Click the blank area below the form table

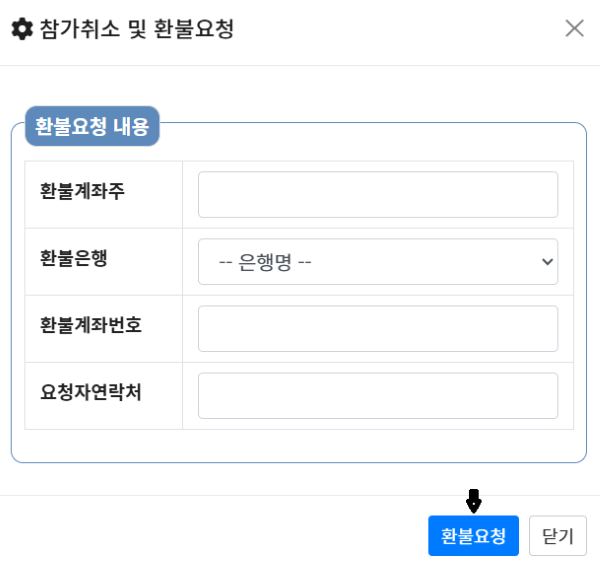click(x=298, y=446)
